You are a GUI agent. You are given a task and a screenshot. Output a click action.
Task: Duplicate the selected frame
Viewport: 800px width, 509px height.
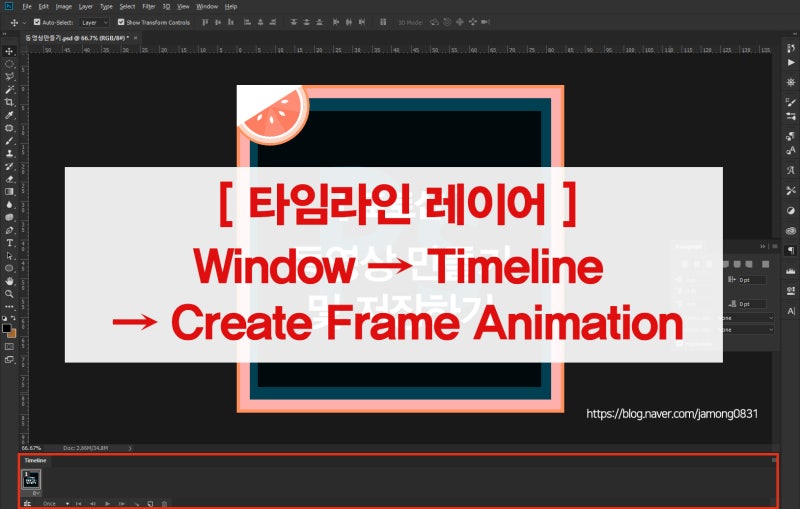[x=151, y=503]
